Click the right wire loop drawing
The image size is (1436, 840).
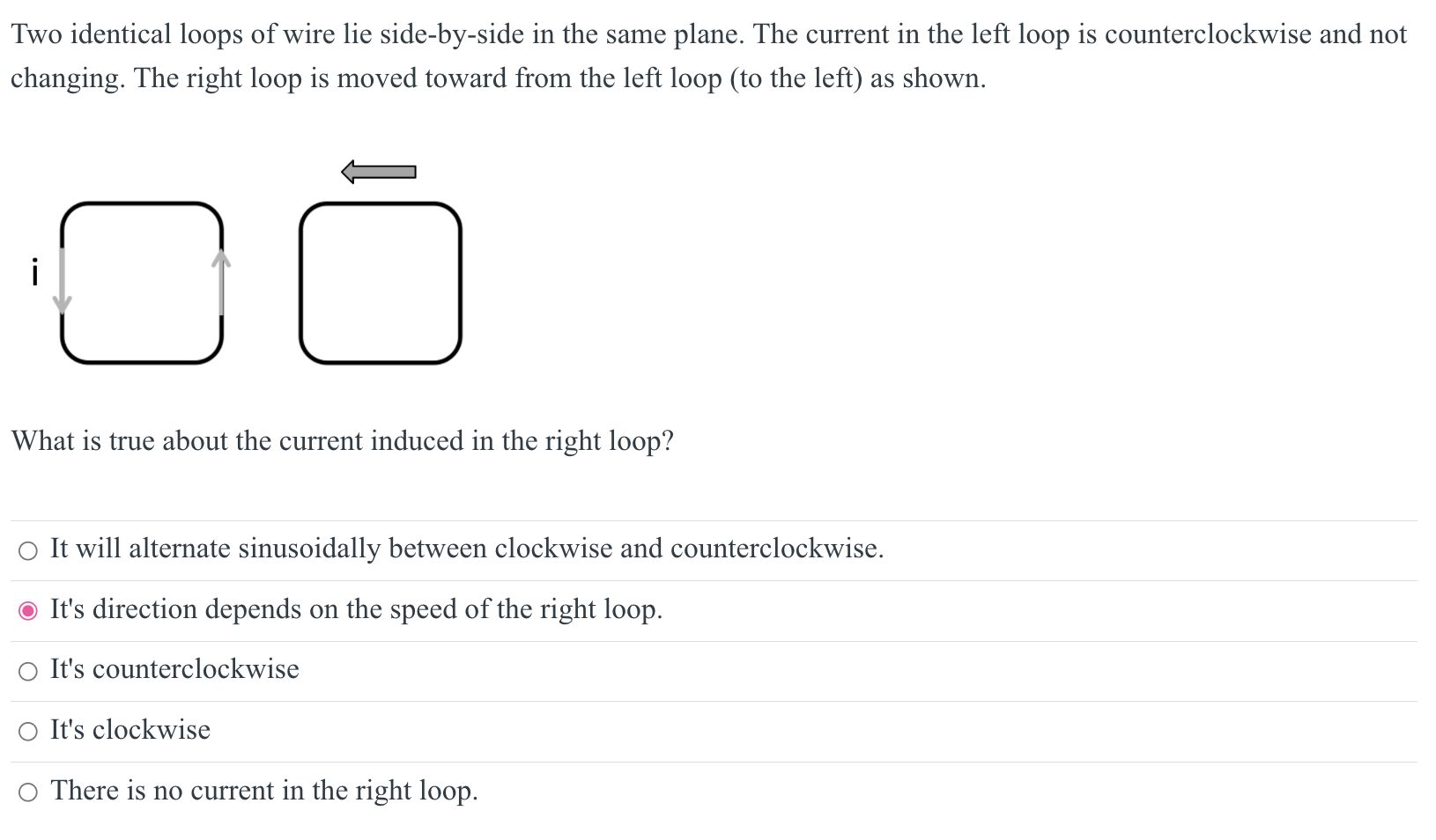tap(381, 282)
